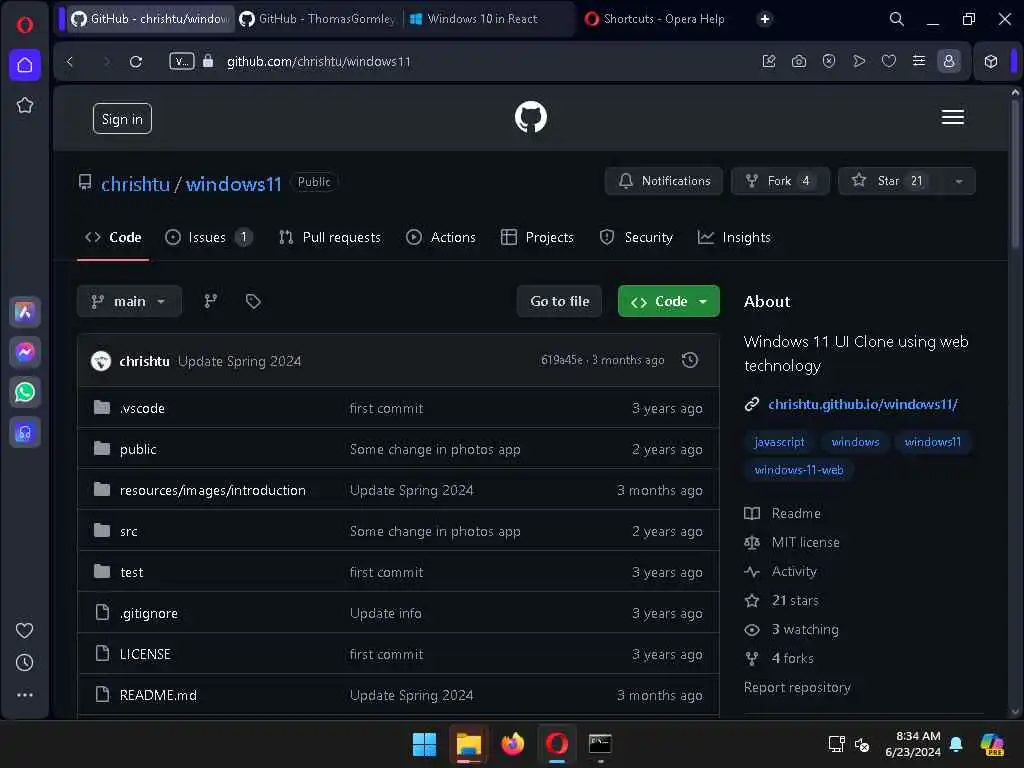This screenshot has width=1024, height=768.
Task: Open music player icon in sidebar
Action: [25, 432]
